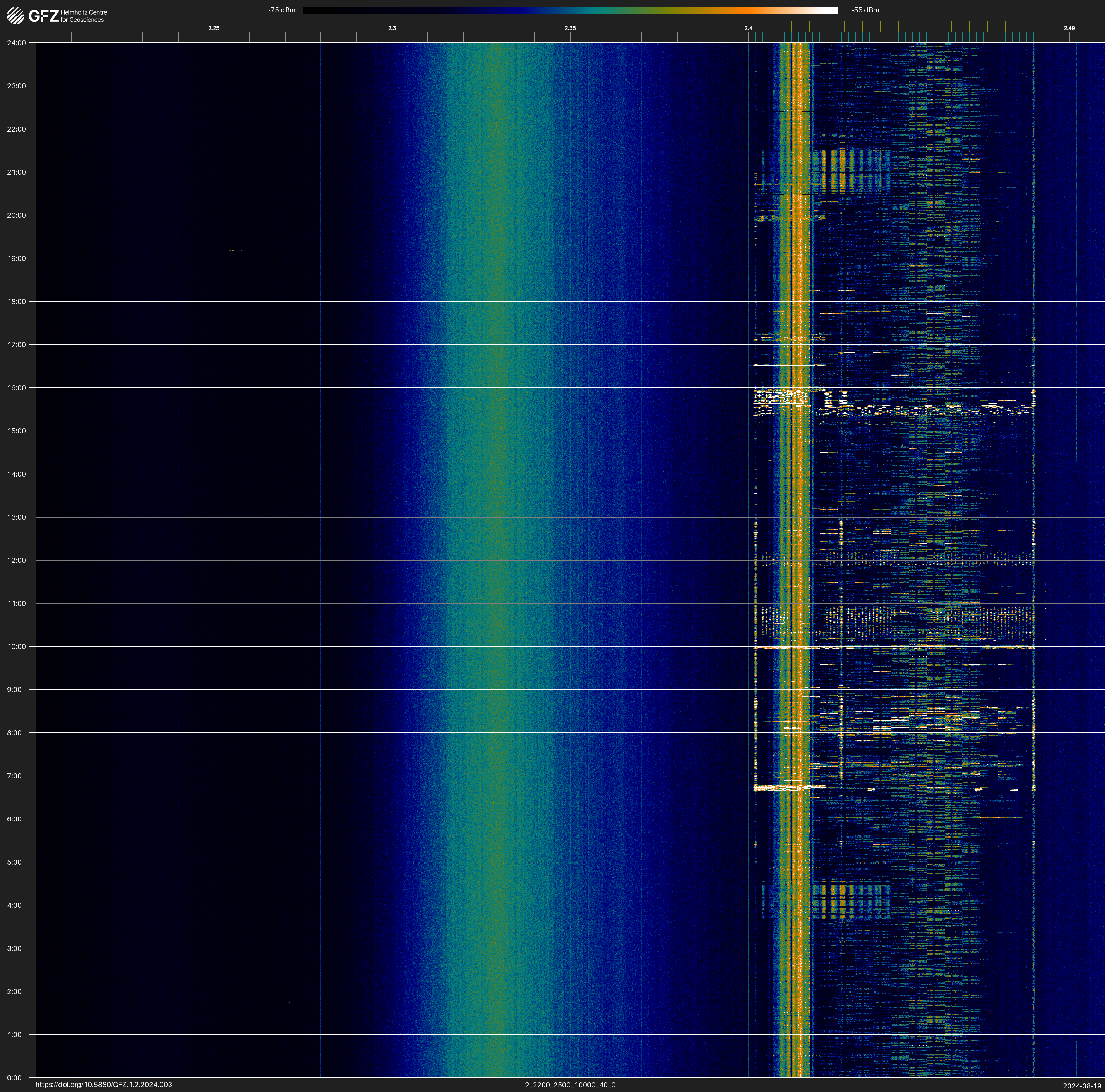Click the 2024-08-19 date label

point(1081,1086)
